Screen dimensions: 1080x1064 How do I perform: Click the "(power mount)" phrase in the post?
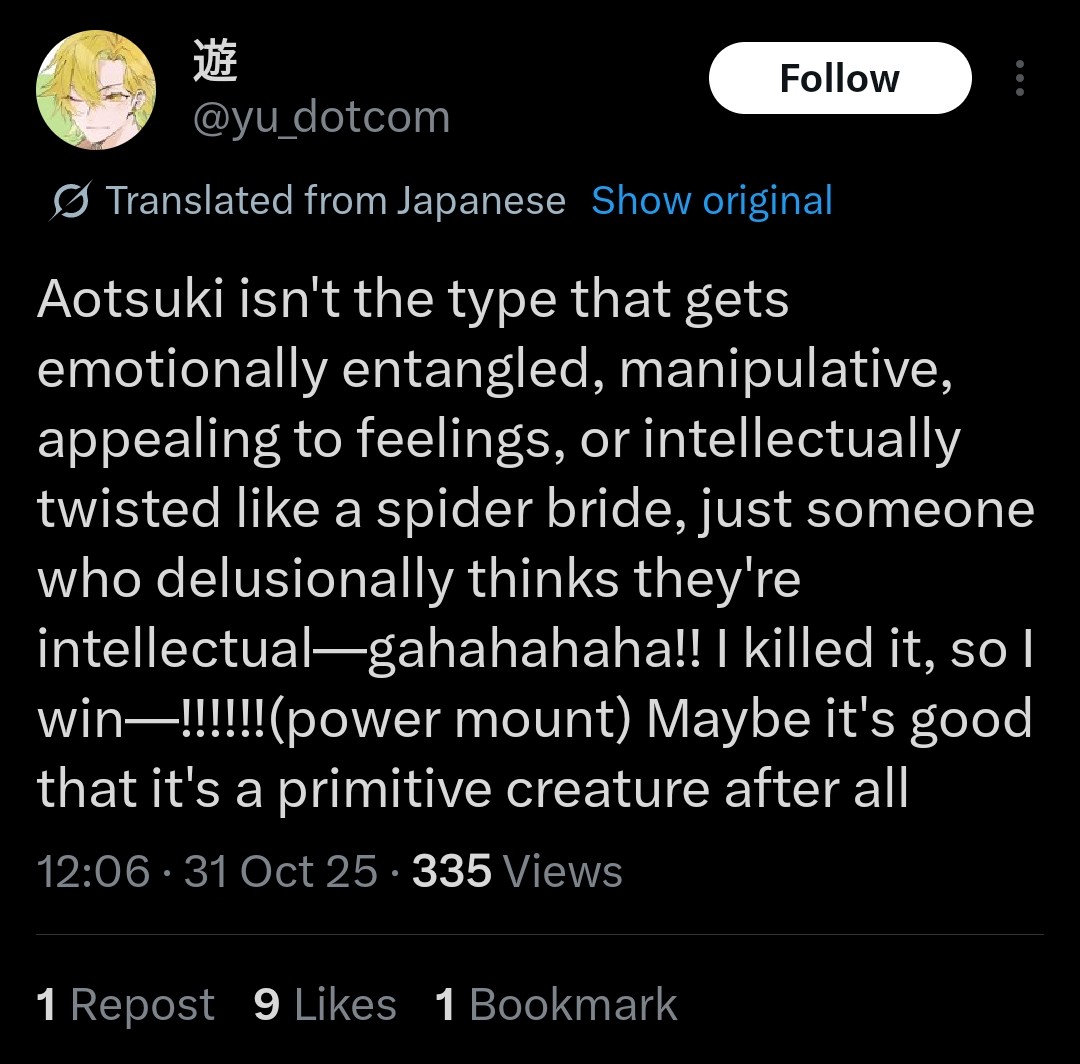[x=450, y=720]
